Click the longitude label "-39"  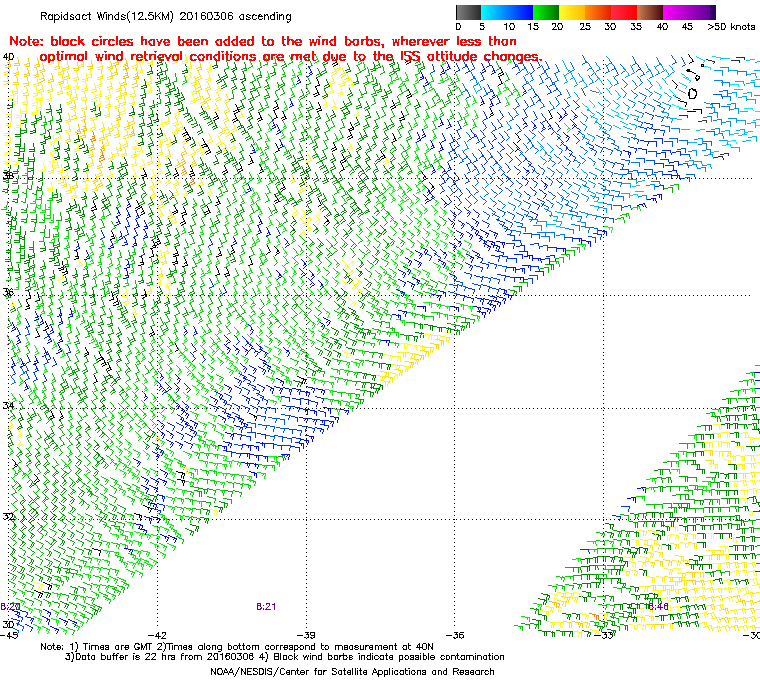pyautogui.click(x=306, y=635)
